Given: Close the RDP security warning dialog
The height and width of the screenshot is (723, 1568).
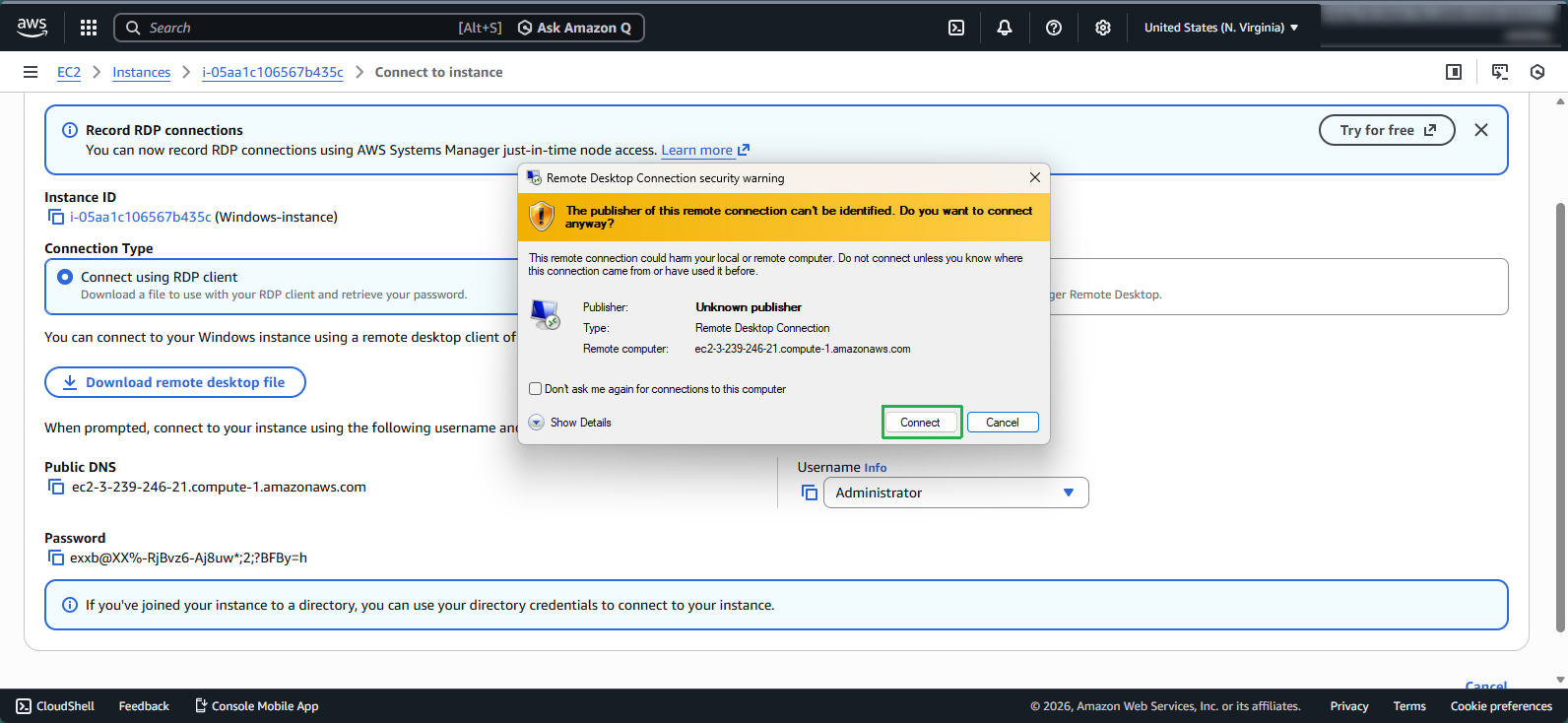Looking at the screenshot, I should (1035, 177).
